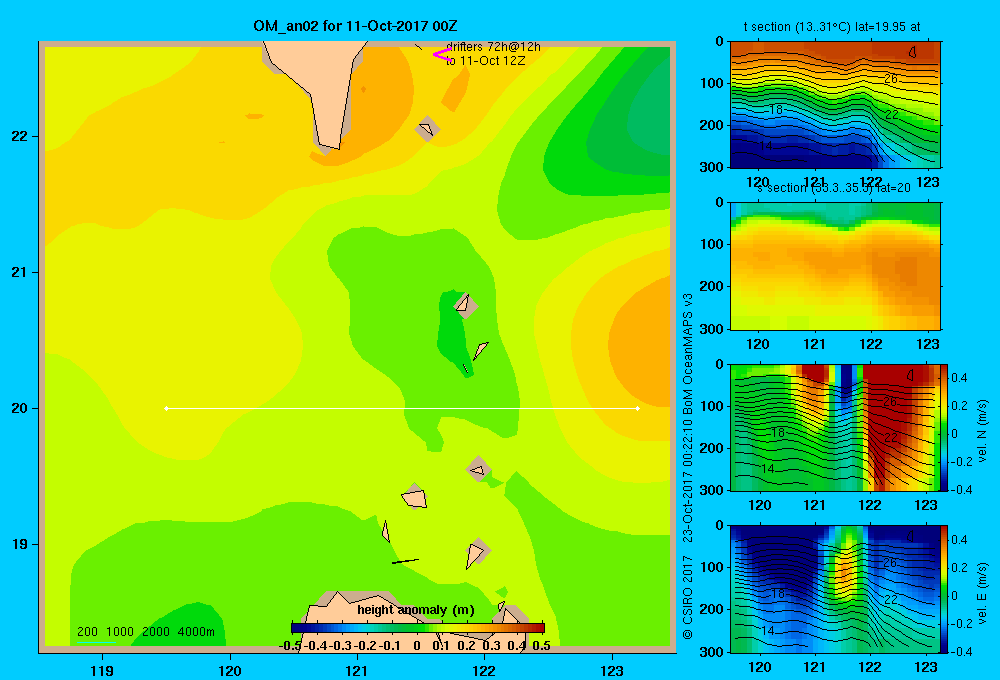Open the temperature section plot
1000x680 pixels.
pyautogui.click(x=835, y=105)
